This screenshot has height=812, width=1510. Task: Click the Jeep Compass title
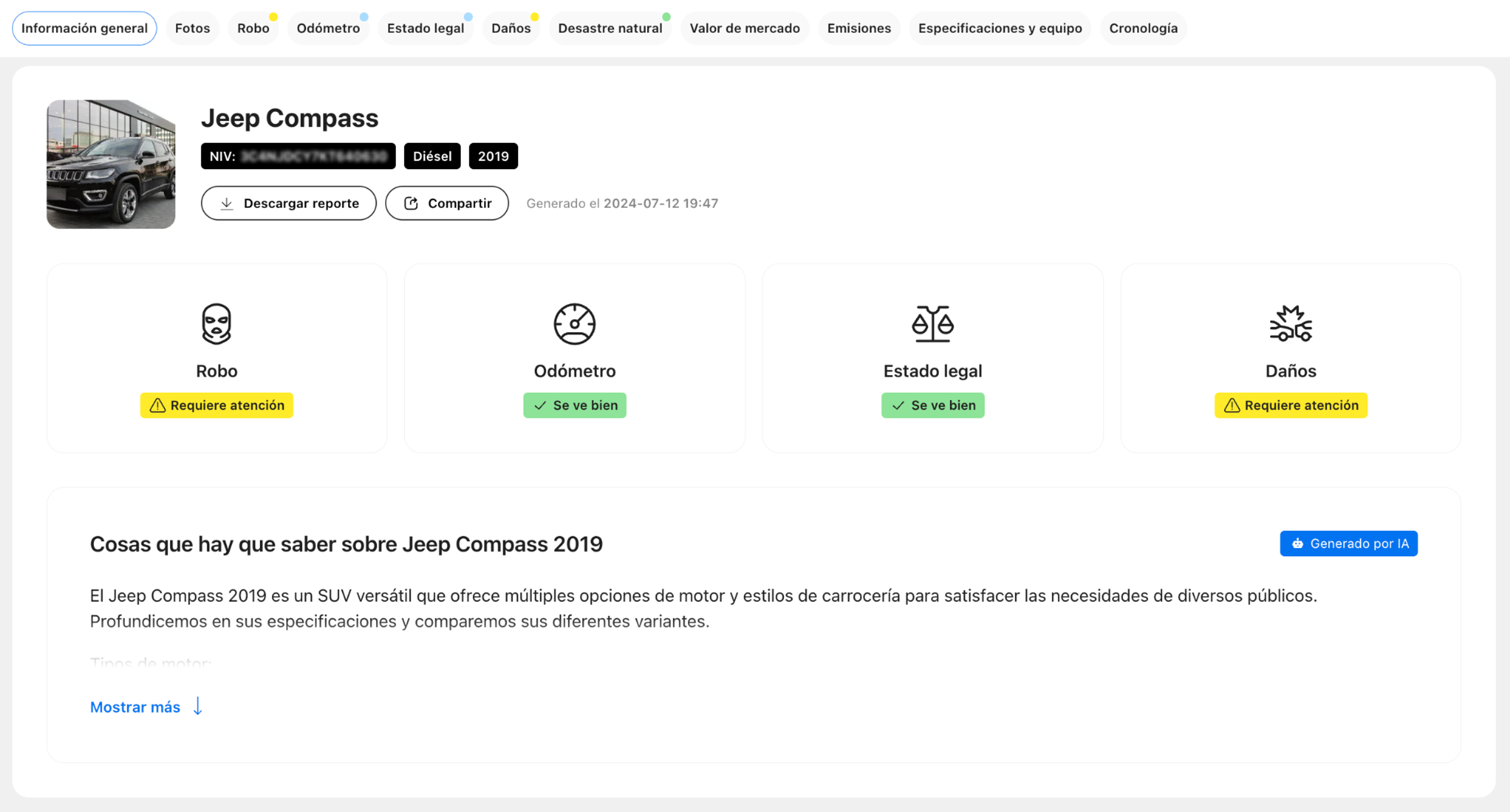[289, 118]
